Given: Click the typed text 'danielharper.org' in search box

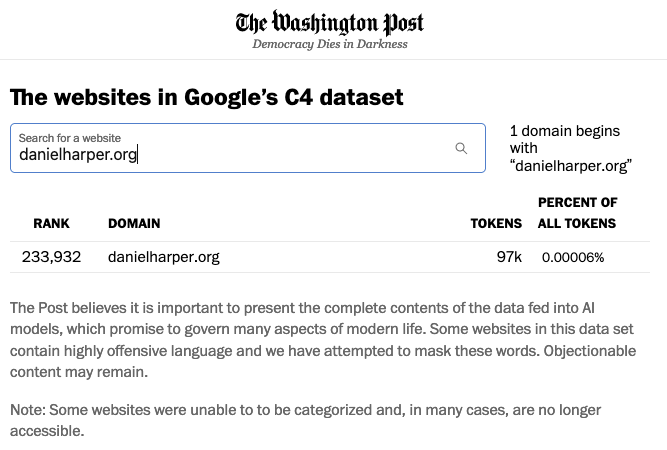Looking at the screenshot, I should [x=78, y=155].
